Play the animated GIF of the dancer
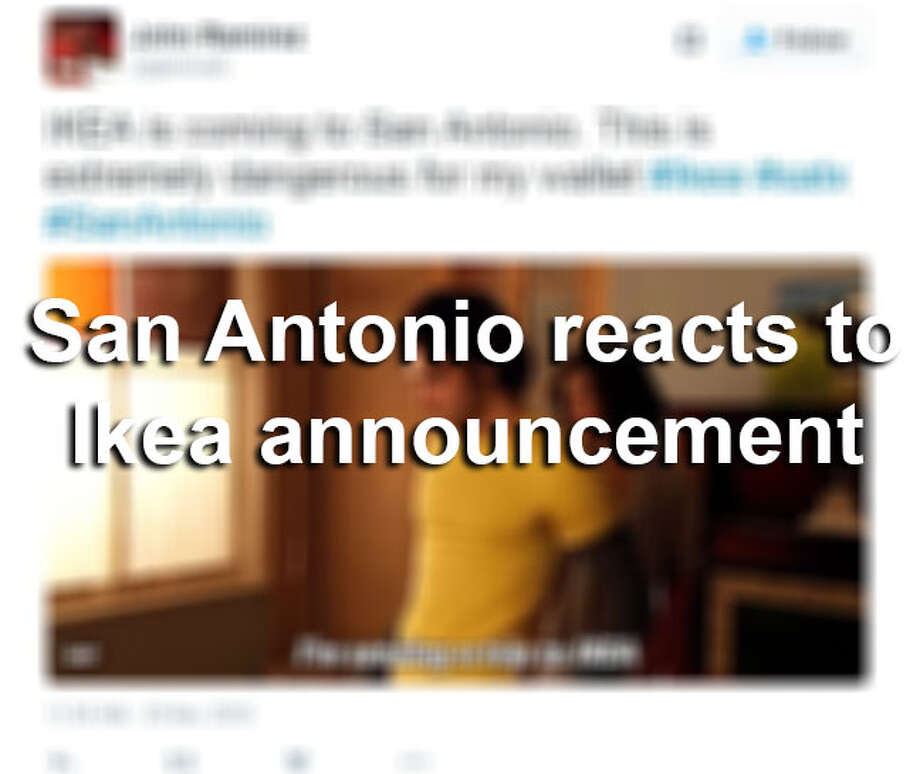 455,471
